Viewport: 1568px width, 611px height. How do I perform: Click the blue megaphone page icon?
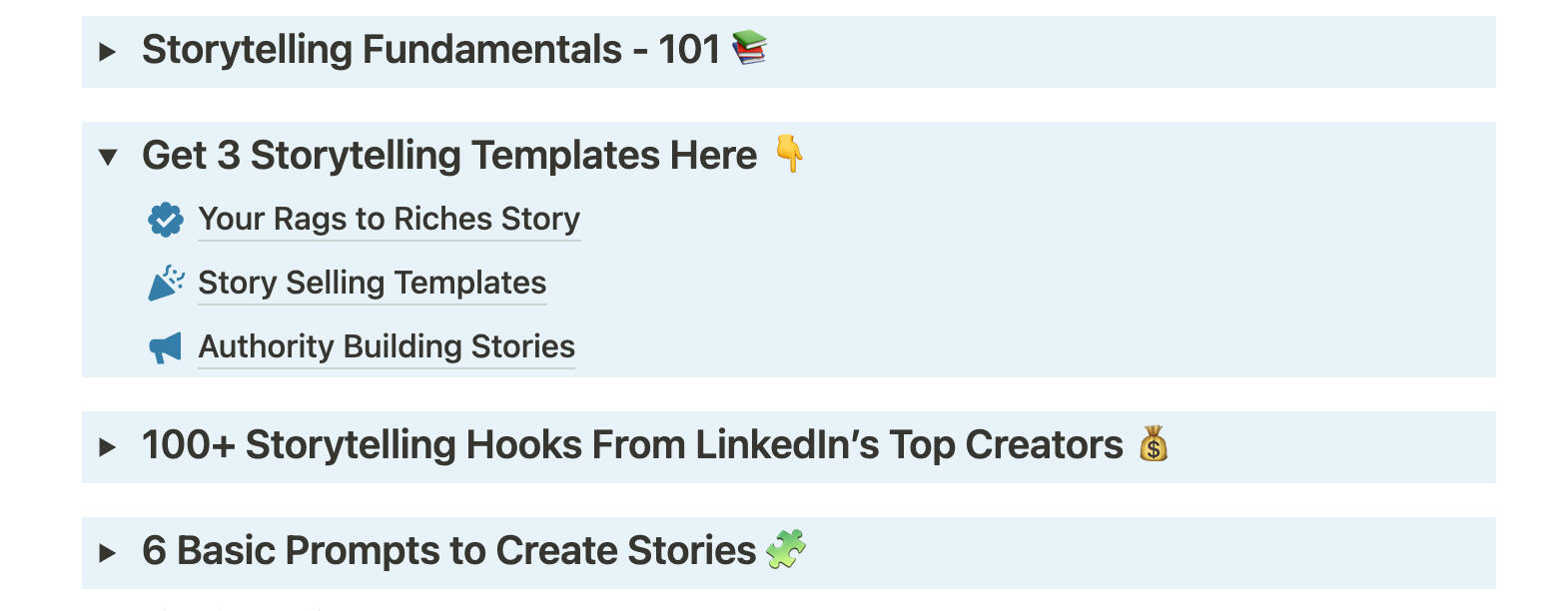166,347
